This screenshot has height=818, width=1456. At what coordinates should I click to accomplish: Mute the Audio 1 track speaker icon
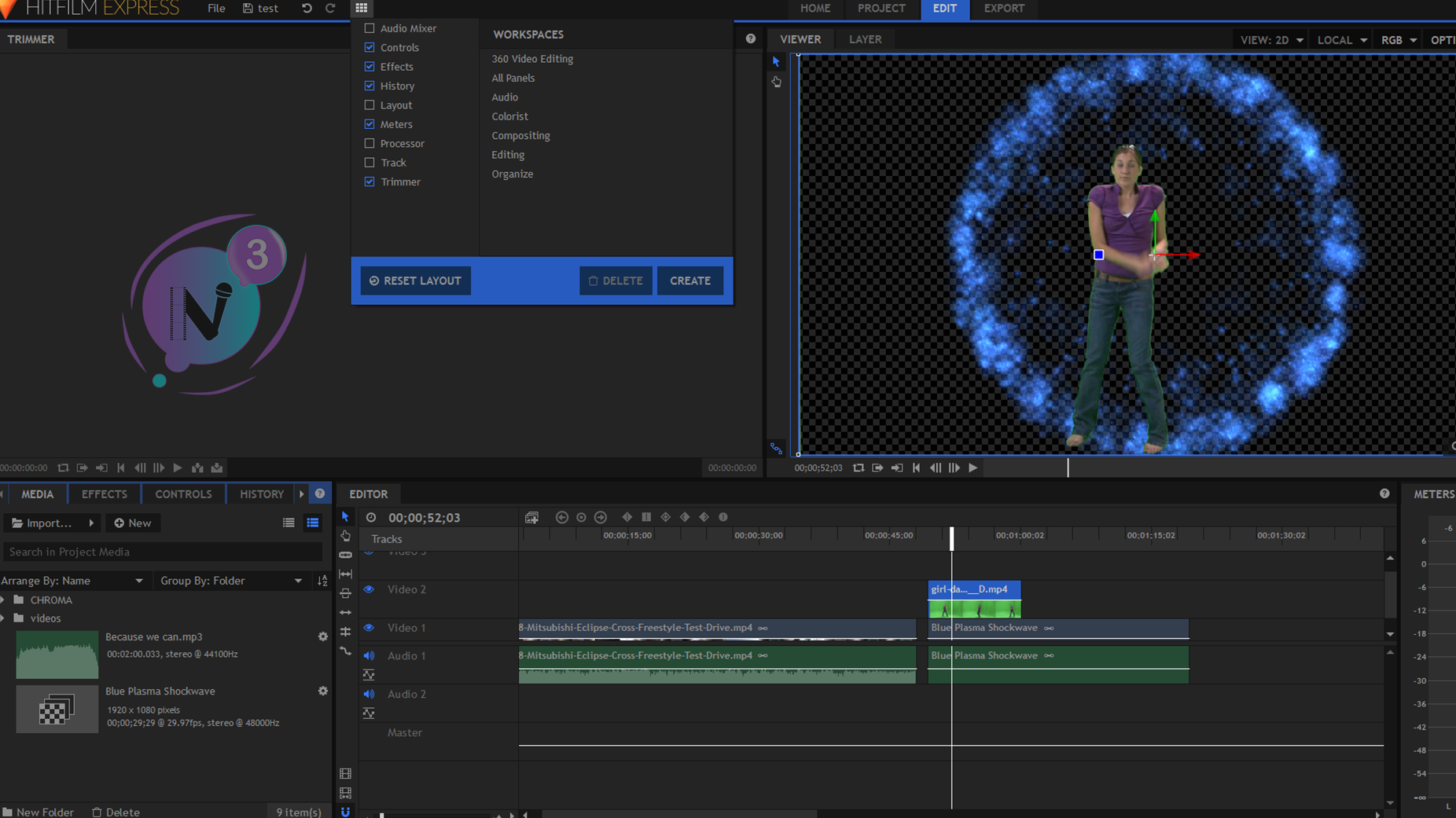(369, 655)
